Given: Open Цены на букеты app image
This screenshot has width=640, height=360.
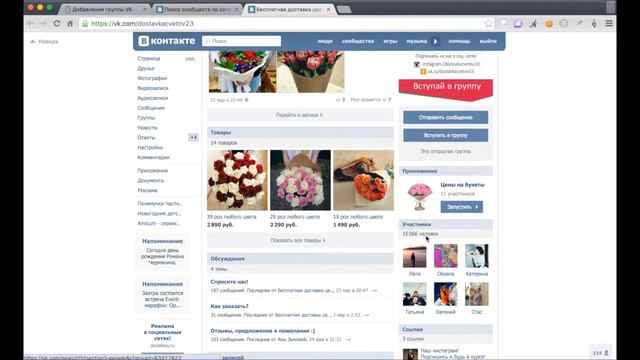Looking at the screenshot, I should tap(420, 196).
